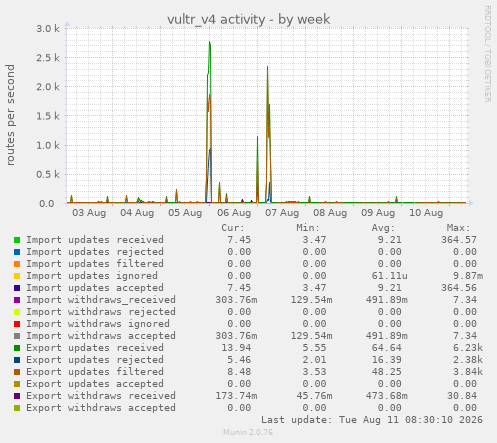Click the 0.5 k y-axis tick
The image size is (497, 443).
tap(48, 174)
